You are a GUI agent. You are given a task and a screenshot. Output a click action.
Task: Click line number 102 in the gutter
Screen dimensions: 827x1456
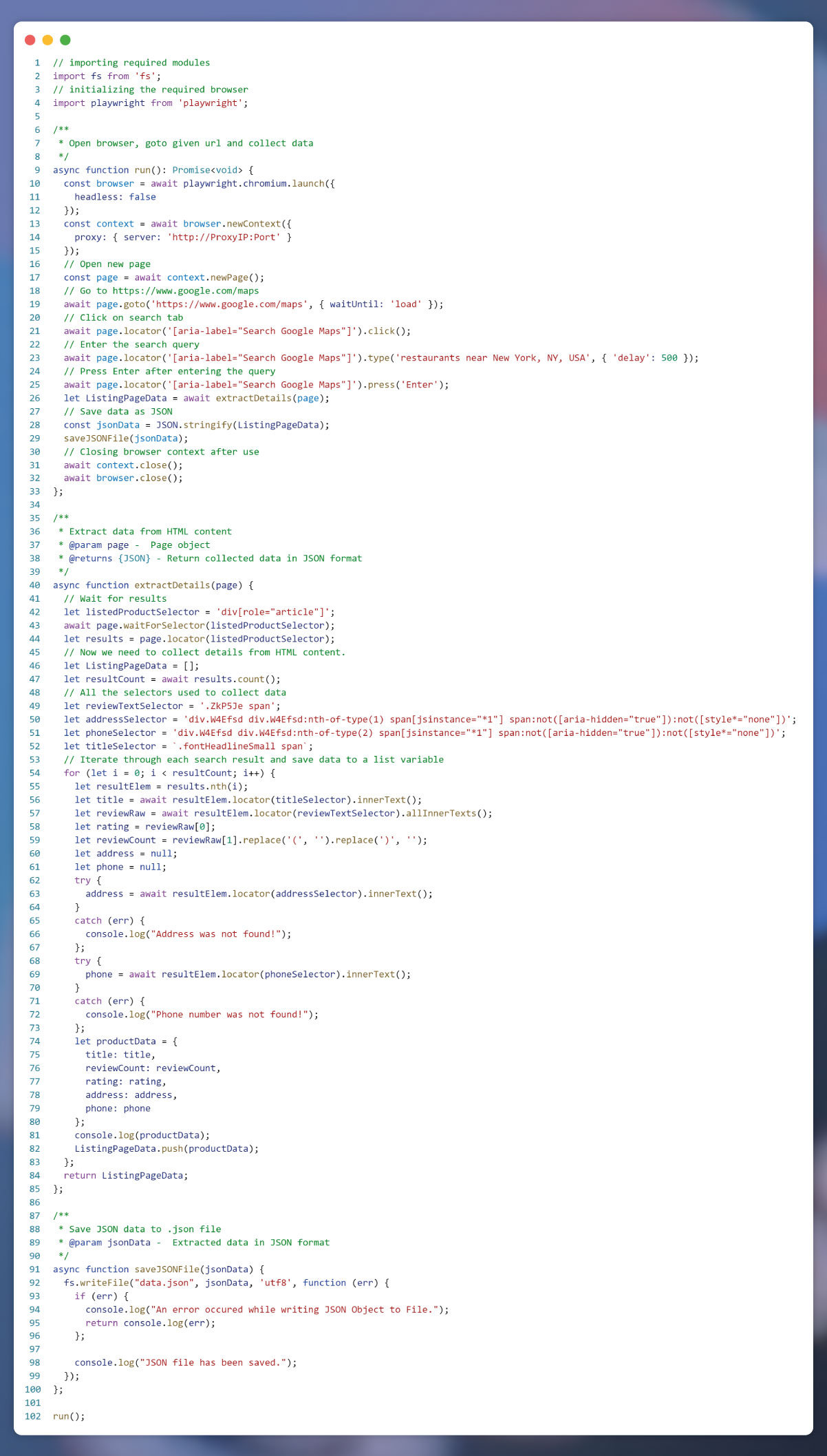pos(32,1417)
